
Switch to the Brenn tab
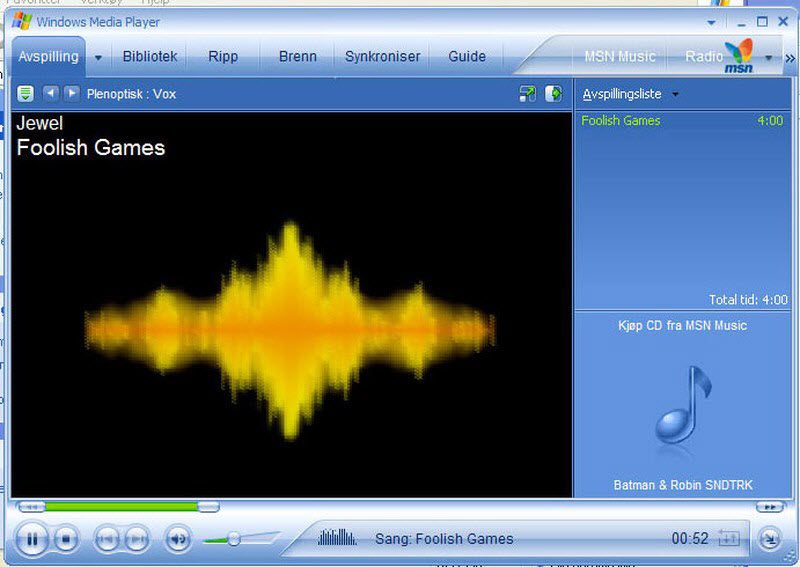pyautogui.click(x=298, y=57)
